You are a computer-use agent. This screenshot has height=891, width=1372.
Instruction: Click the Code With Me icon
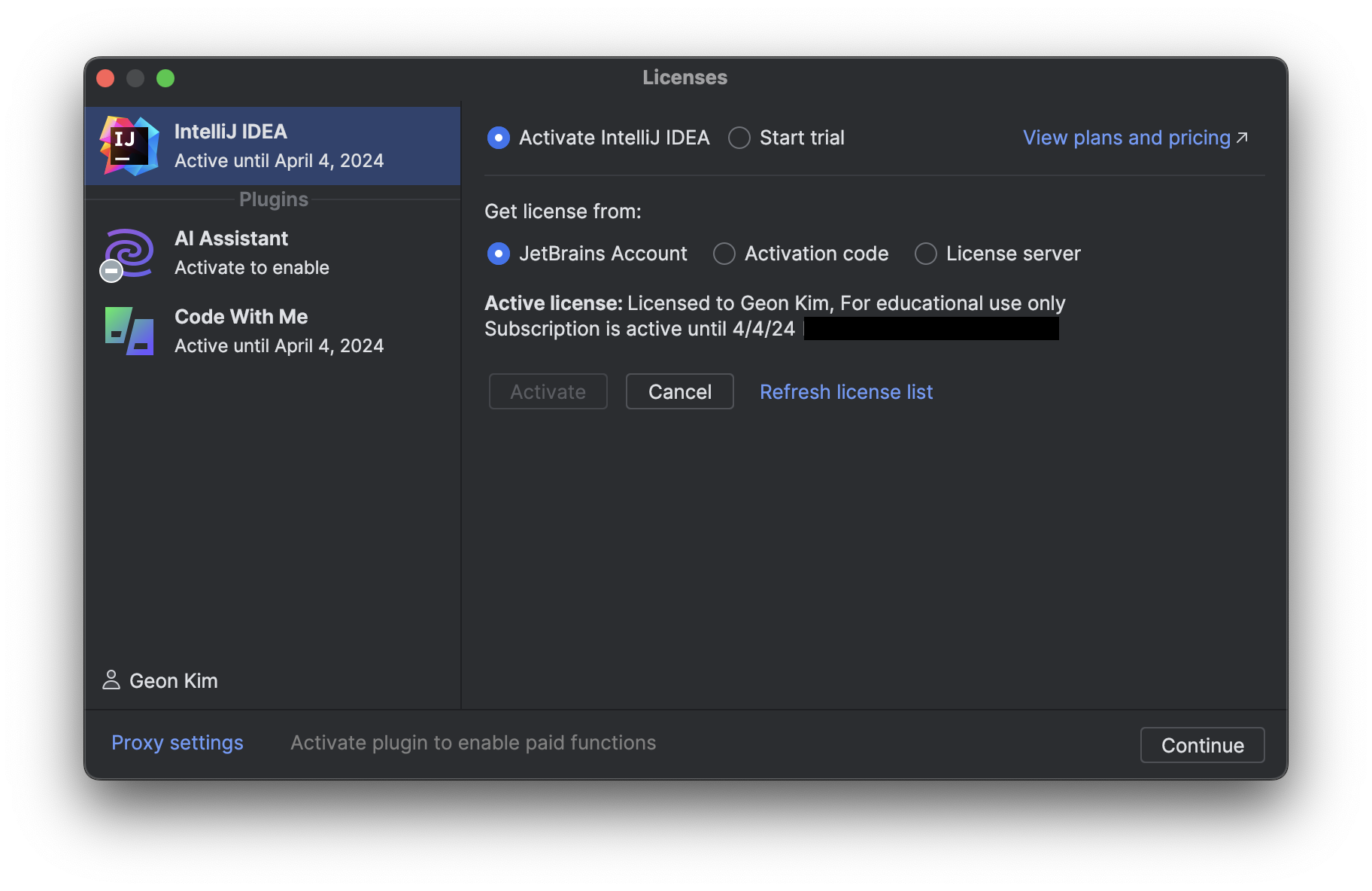coord(129,331)
